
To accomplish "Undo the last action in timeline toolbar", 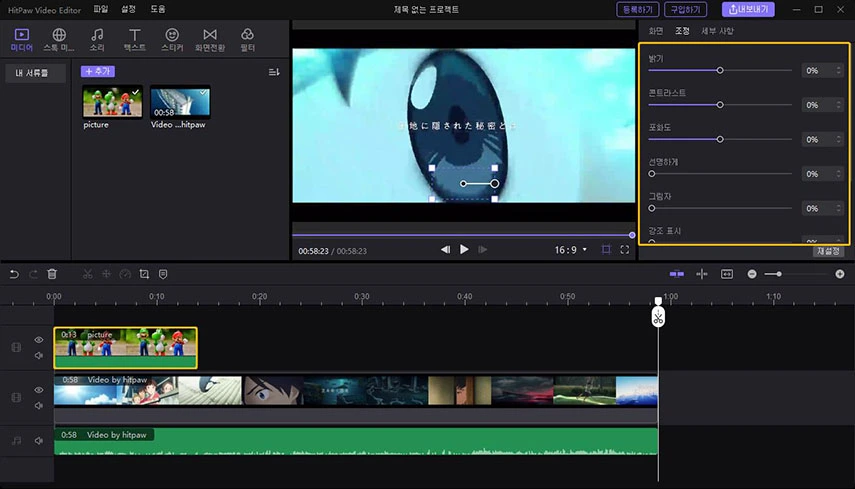I will (x=14, y=274).
